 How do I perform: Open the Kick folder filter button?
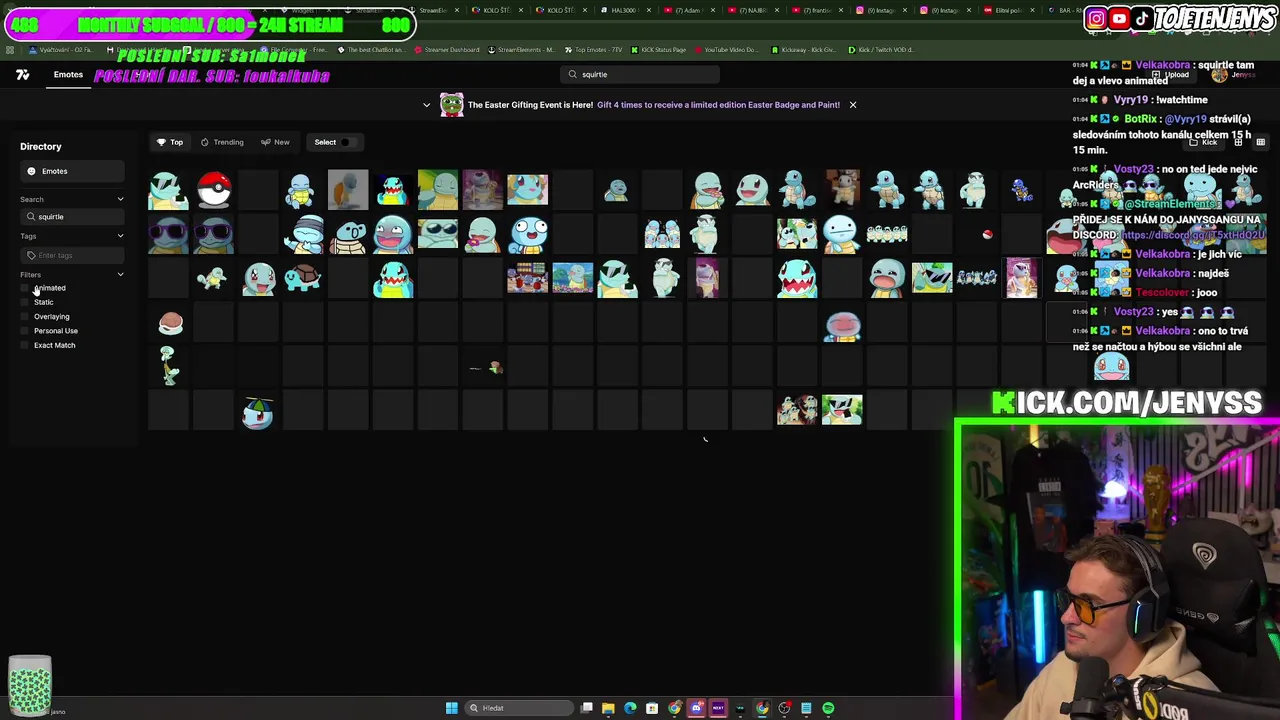pyautogui.click(x=1203, y=142)
